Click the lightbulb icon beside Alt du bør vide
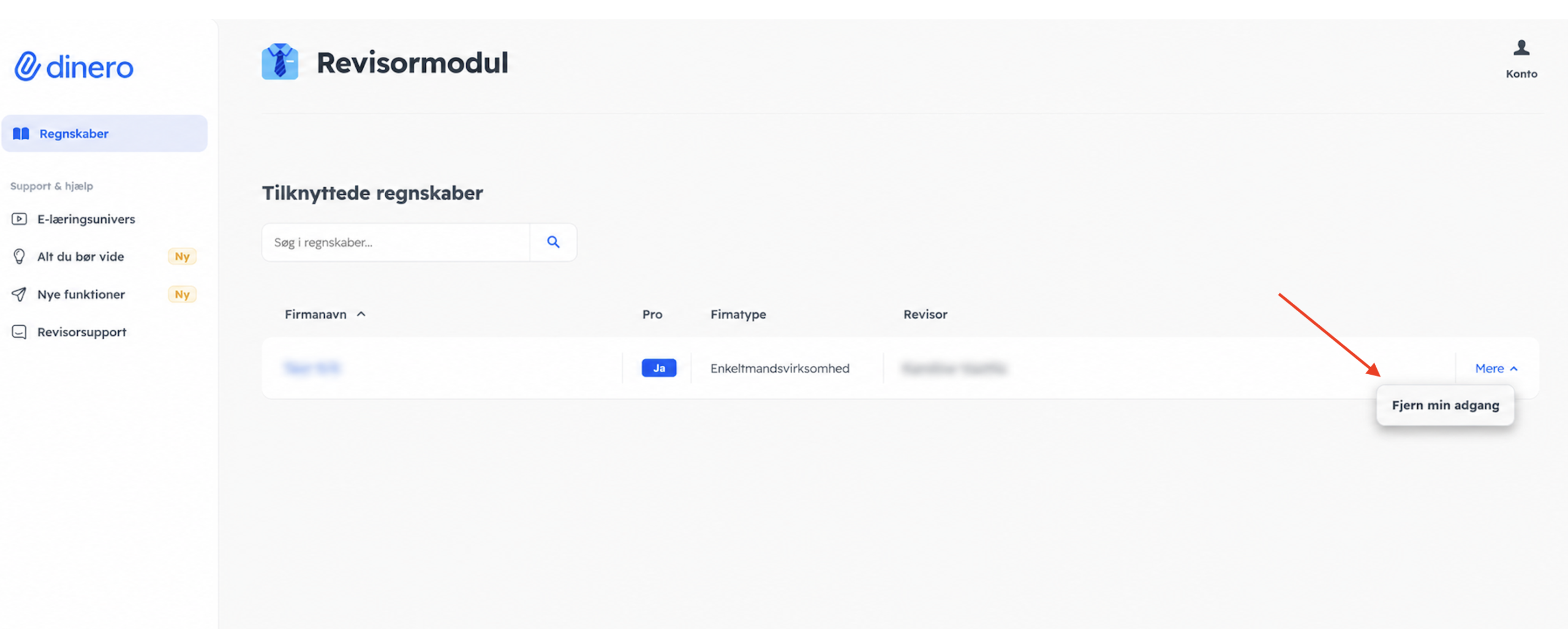 coord(19,257)
